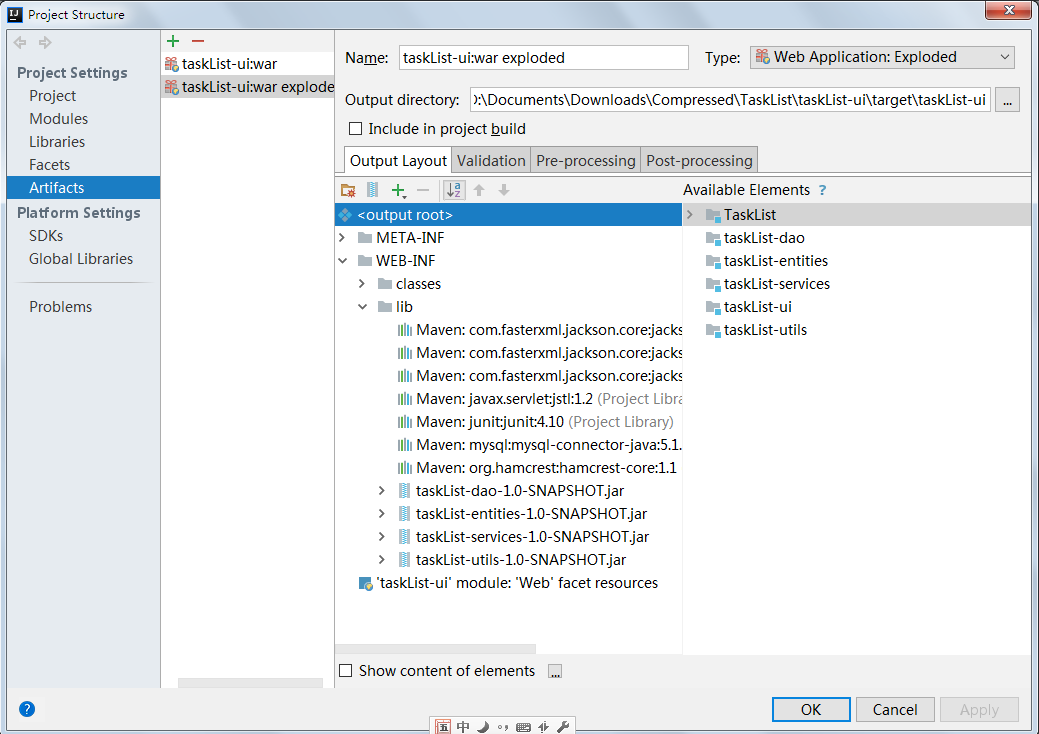The height and width of the screenshot is (734, 1039).
Task: Click the back navigation arrow
Action: [20, 43]
